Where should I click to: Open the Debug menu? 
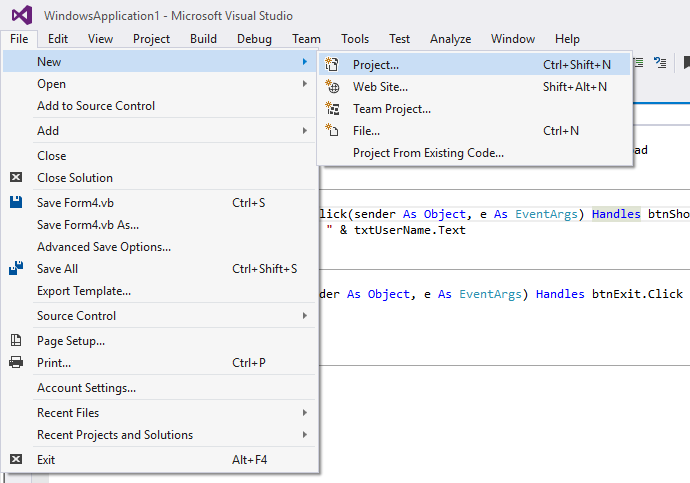tap(254, 39)
